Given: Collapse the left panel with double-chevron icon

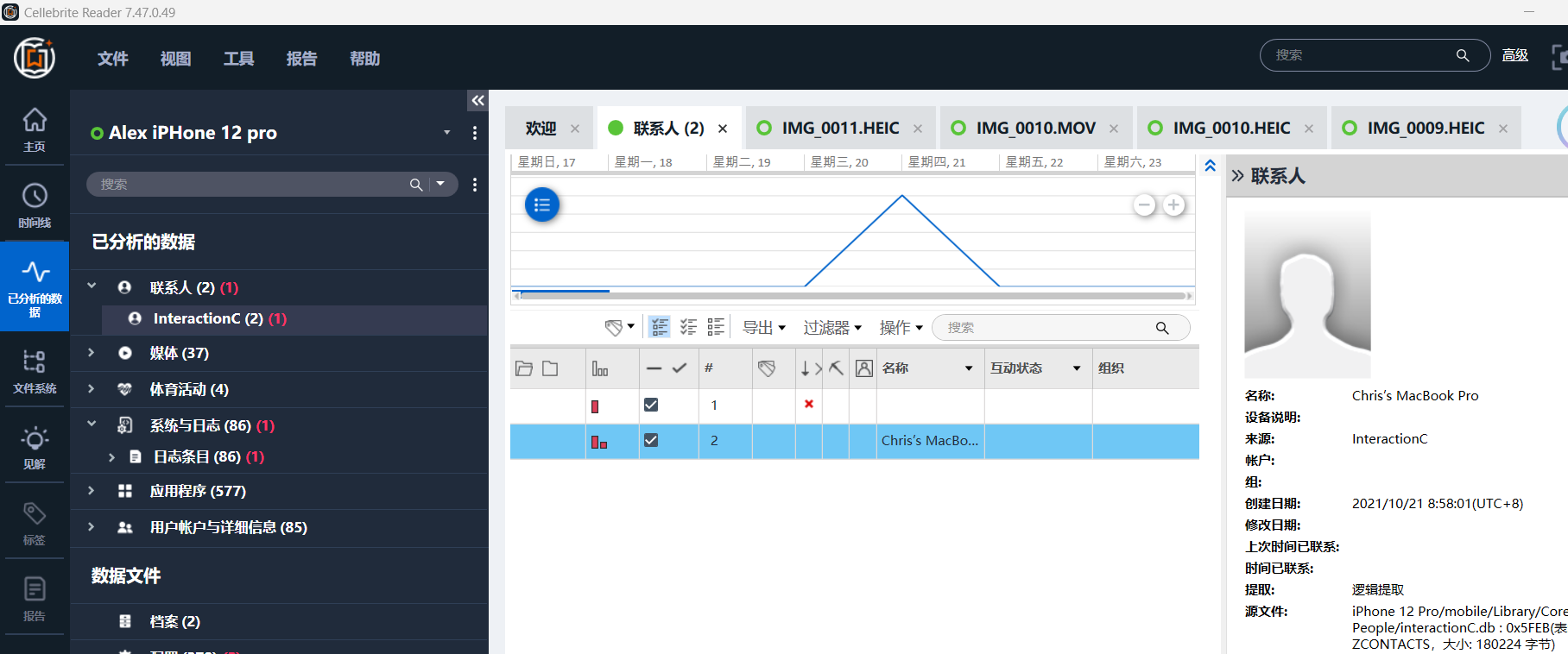Looking at the screenshot, I should pyautogui.click(x=477, y=101).
